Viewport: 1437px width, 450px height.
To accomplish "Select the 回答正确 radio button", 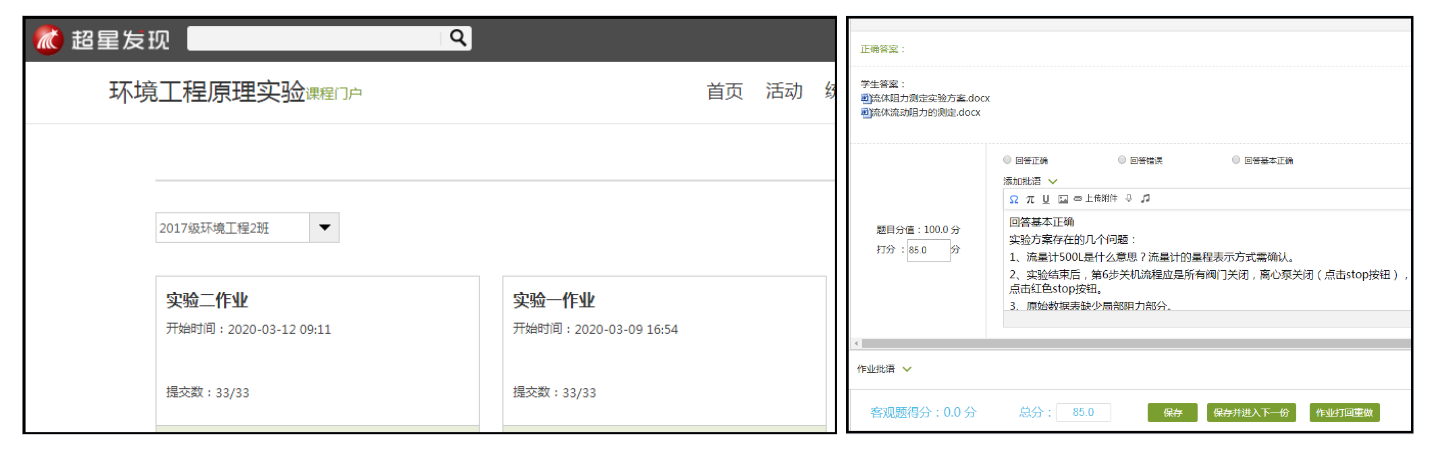I will point(1006,160).
